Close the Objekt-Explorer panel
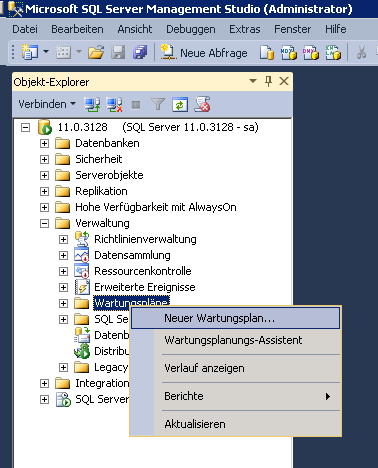This screenshot has width=378, height=468. pos(284,81)
